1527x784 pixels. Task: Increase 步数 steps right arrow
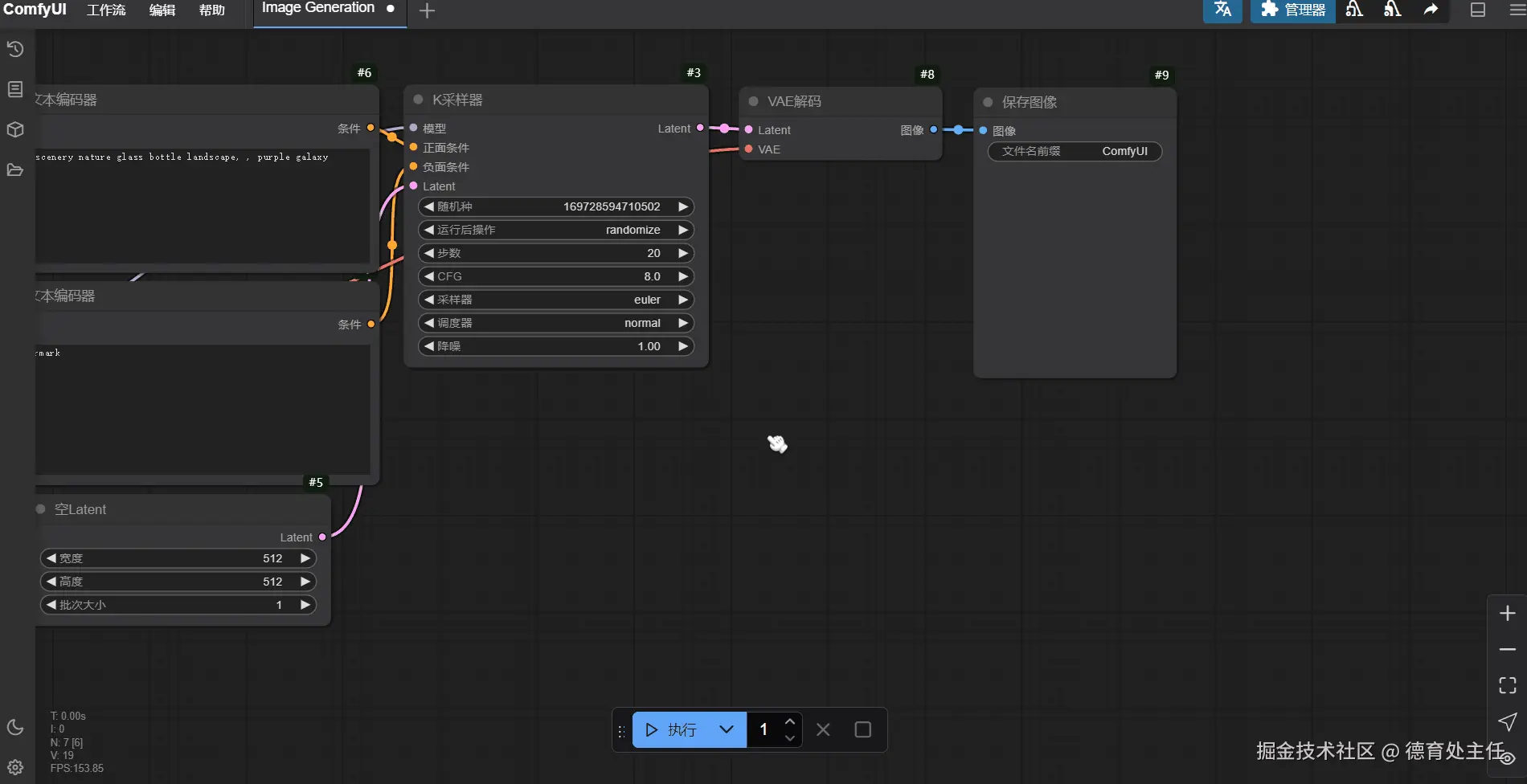click(682, 253)
